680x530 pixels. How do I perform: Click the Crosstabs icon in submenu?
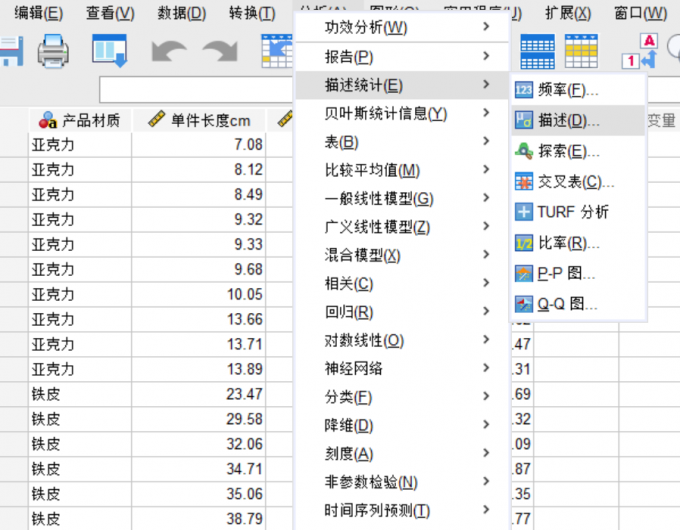coord(523,182)
